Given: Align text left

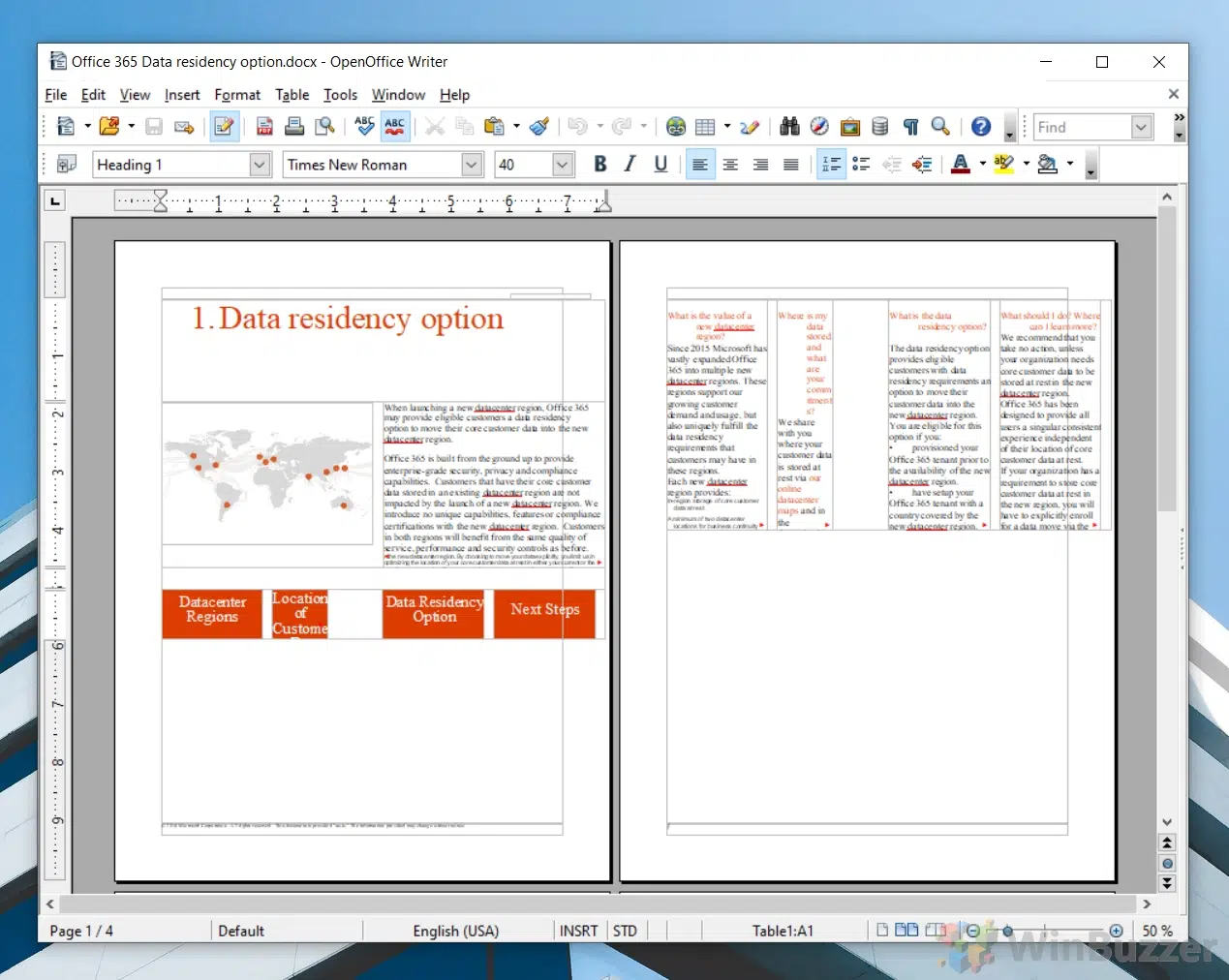Looking at the screenshot, I should 699,165.
